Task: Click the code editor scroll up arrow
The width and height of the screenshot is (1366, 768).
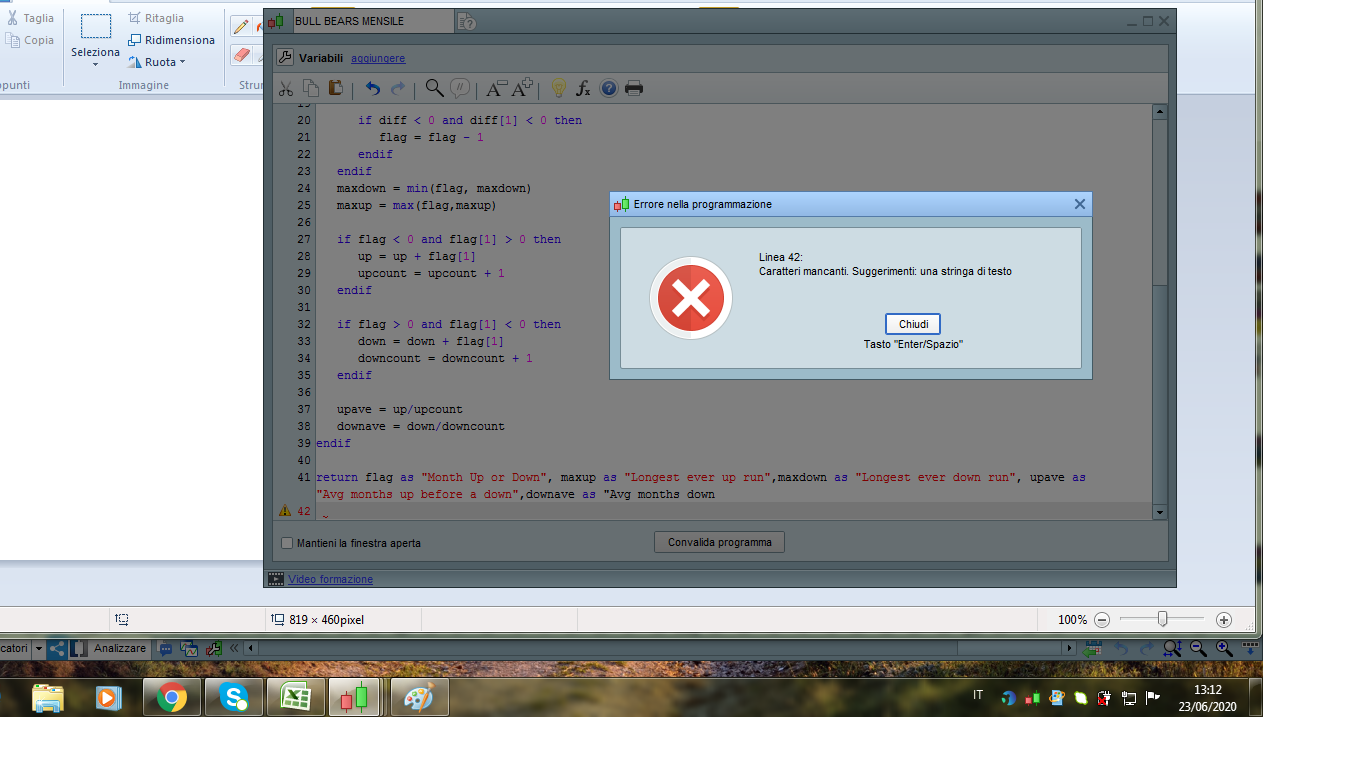Action: coord(1160,112)
